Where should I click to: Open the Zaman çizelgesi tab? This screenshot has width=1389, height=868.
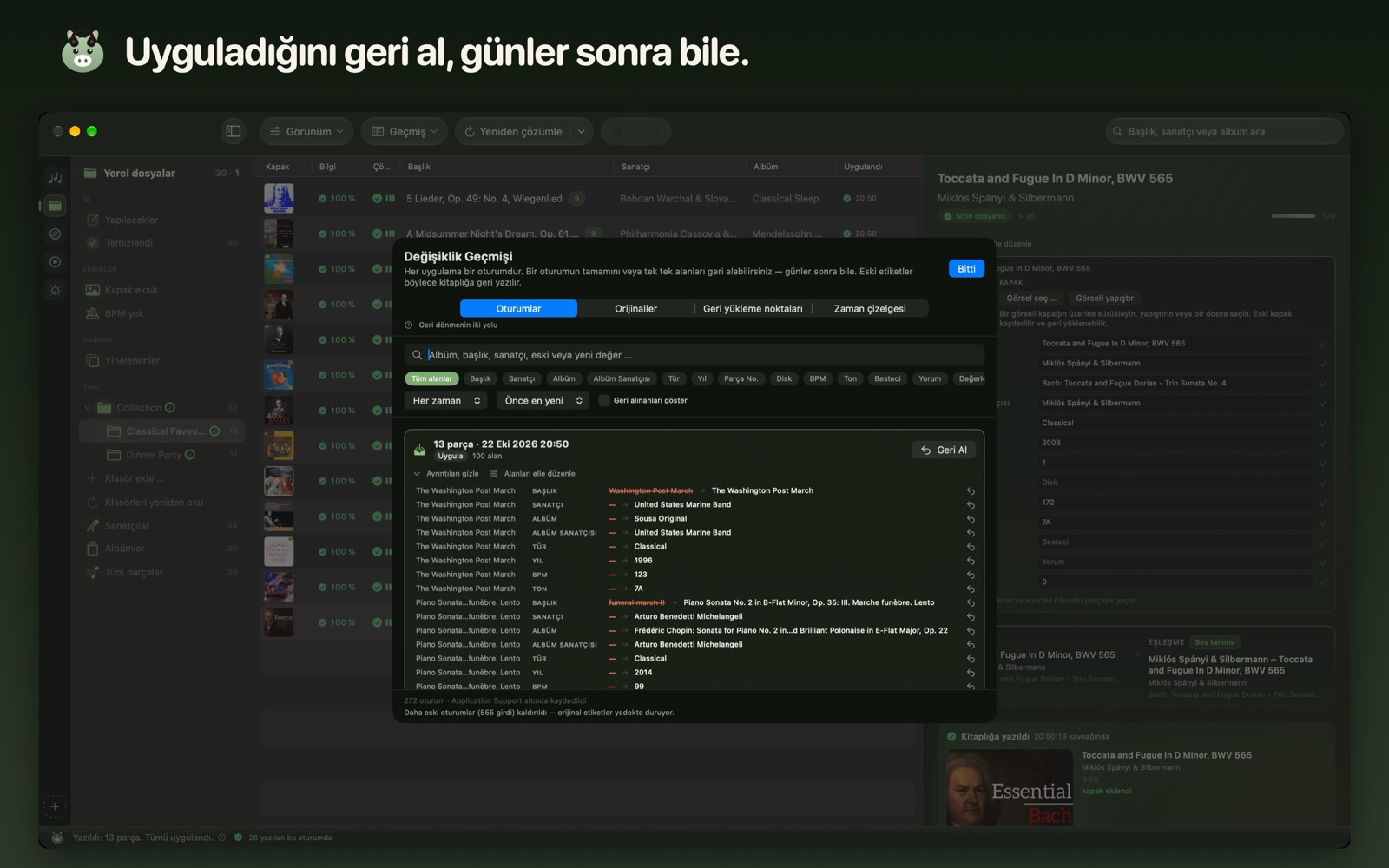pos(870,308)
